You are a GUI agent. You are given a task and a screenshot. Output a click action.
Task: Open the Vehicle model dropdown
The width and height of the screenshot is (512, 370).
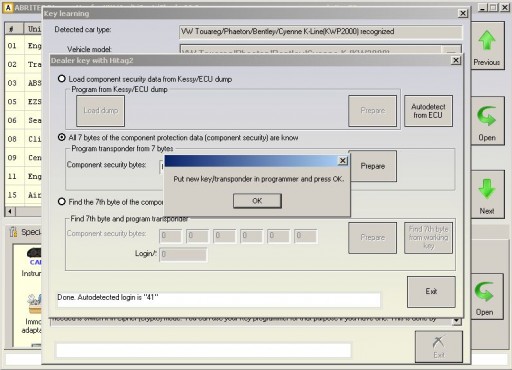[451, 50]
